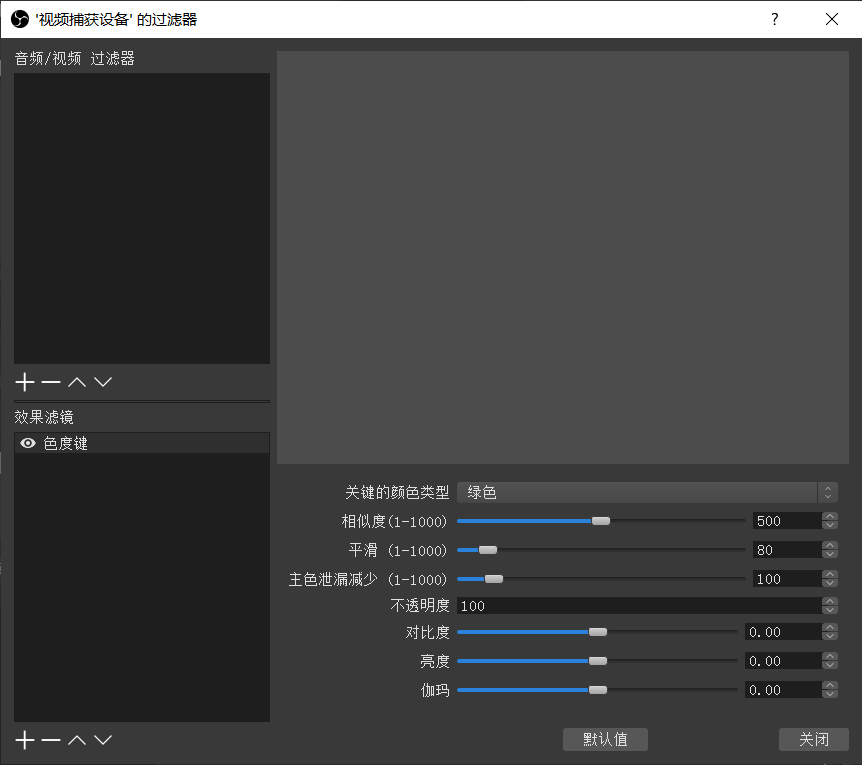Toggle visibility eye of 色度键 filter
The height and width of the screenshot is (765, 862).
(28, 443)
